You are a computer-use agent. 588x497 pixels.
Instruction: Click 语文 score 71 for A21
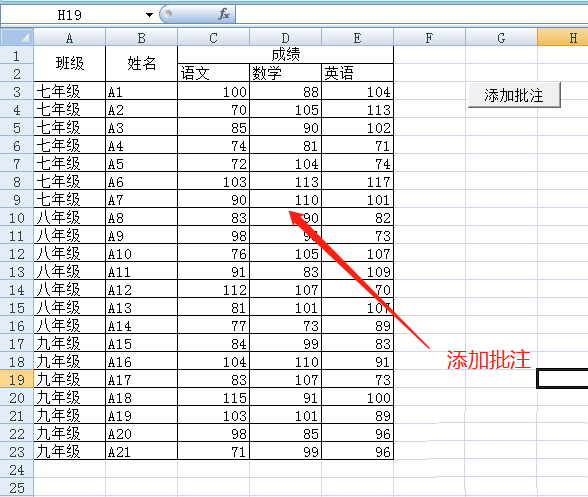(x=213, y=452)
